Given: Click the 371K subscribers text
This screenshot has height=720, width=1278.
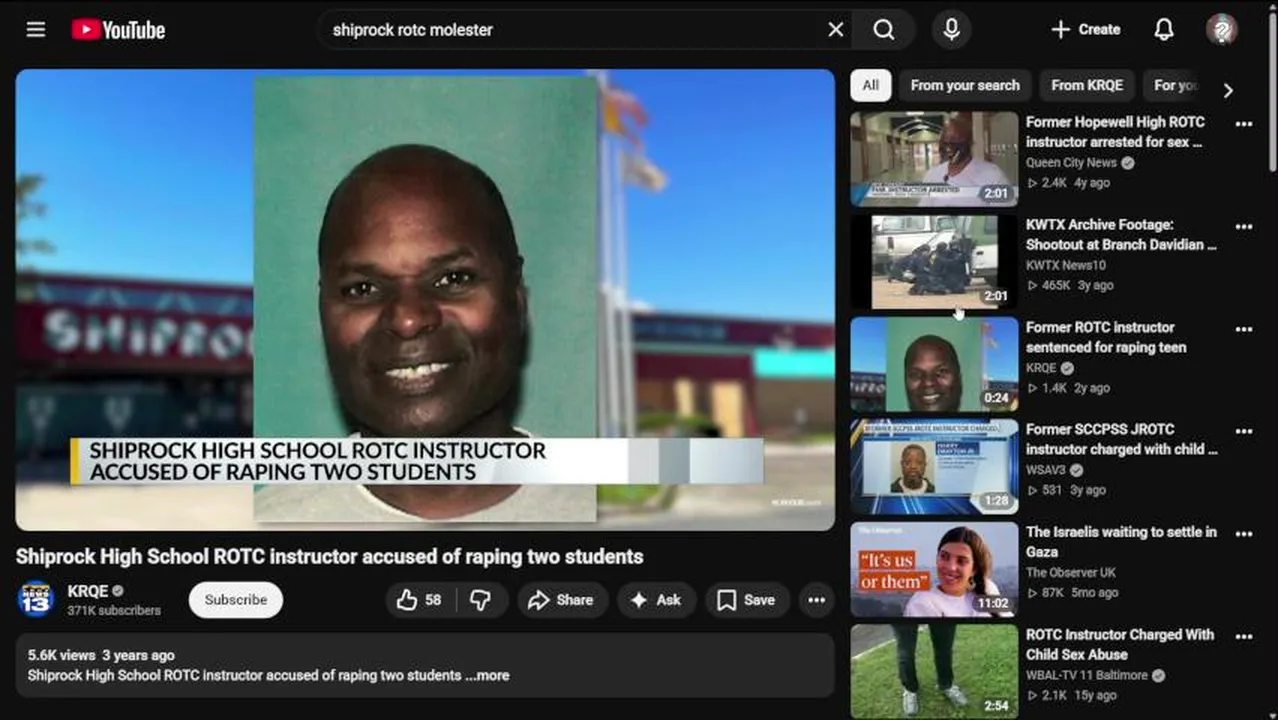Looking at the screenshot, I should [x=114, y=610].
